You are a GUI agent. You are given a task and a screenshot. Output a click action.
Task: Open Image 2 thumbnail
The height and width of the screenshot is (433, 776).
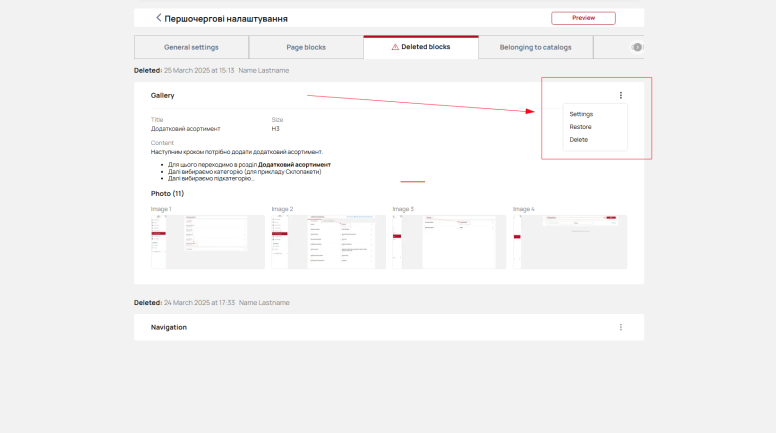click(x=329, y=242)
